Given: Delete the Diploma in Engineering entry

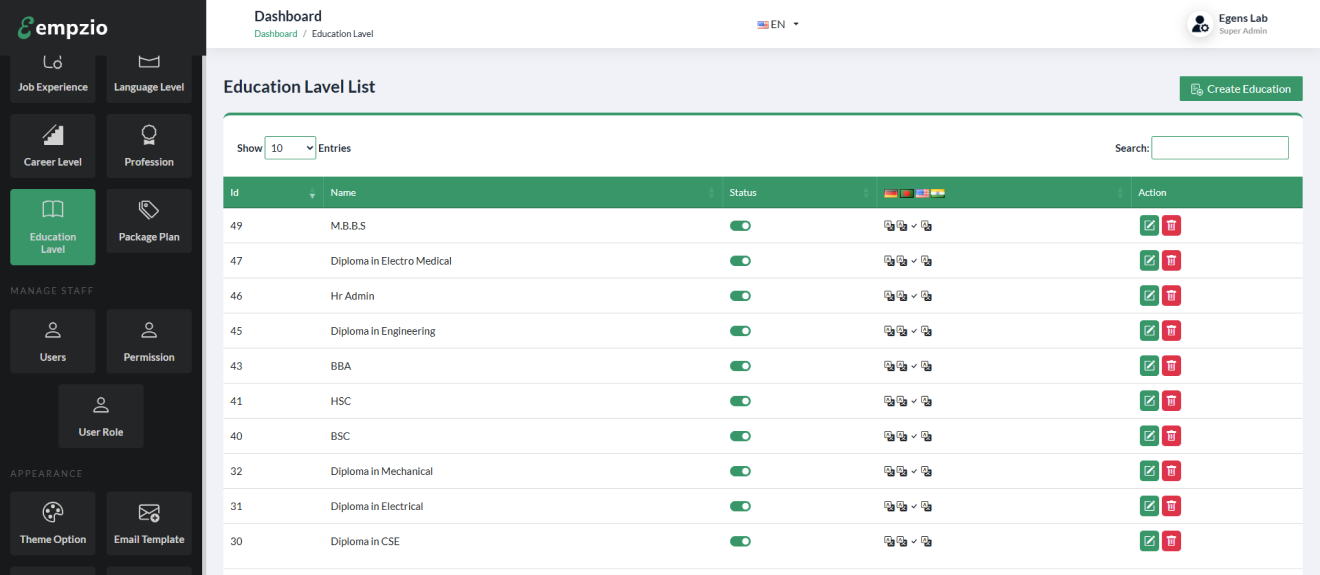Looking at the screenshot, I should (1171, 331).
